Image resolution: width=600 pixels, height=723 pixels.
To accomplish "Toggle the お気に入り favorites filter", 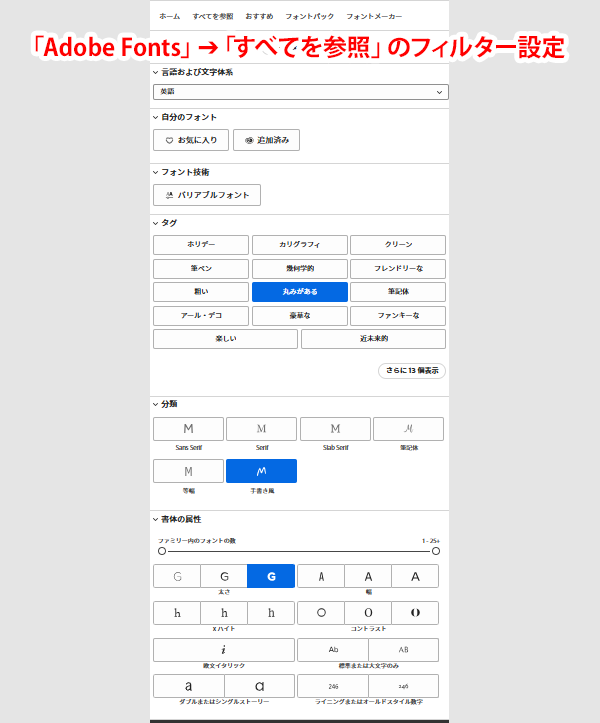I will tap(191, 140).
